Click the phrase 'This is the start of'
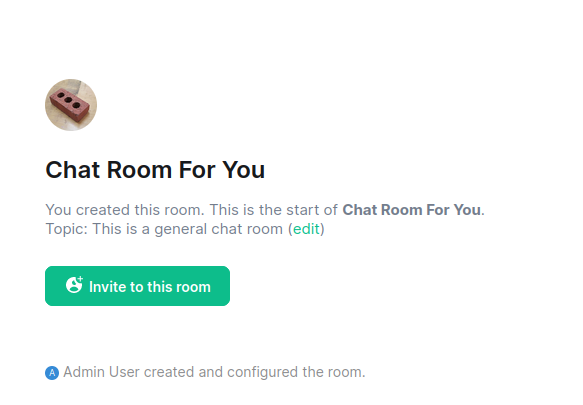583x405 pixels. click(274, 210)
